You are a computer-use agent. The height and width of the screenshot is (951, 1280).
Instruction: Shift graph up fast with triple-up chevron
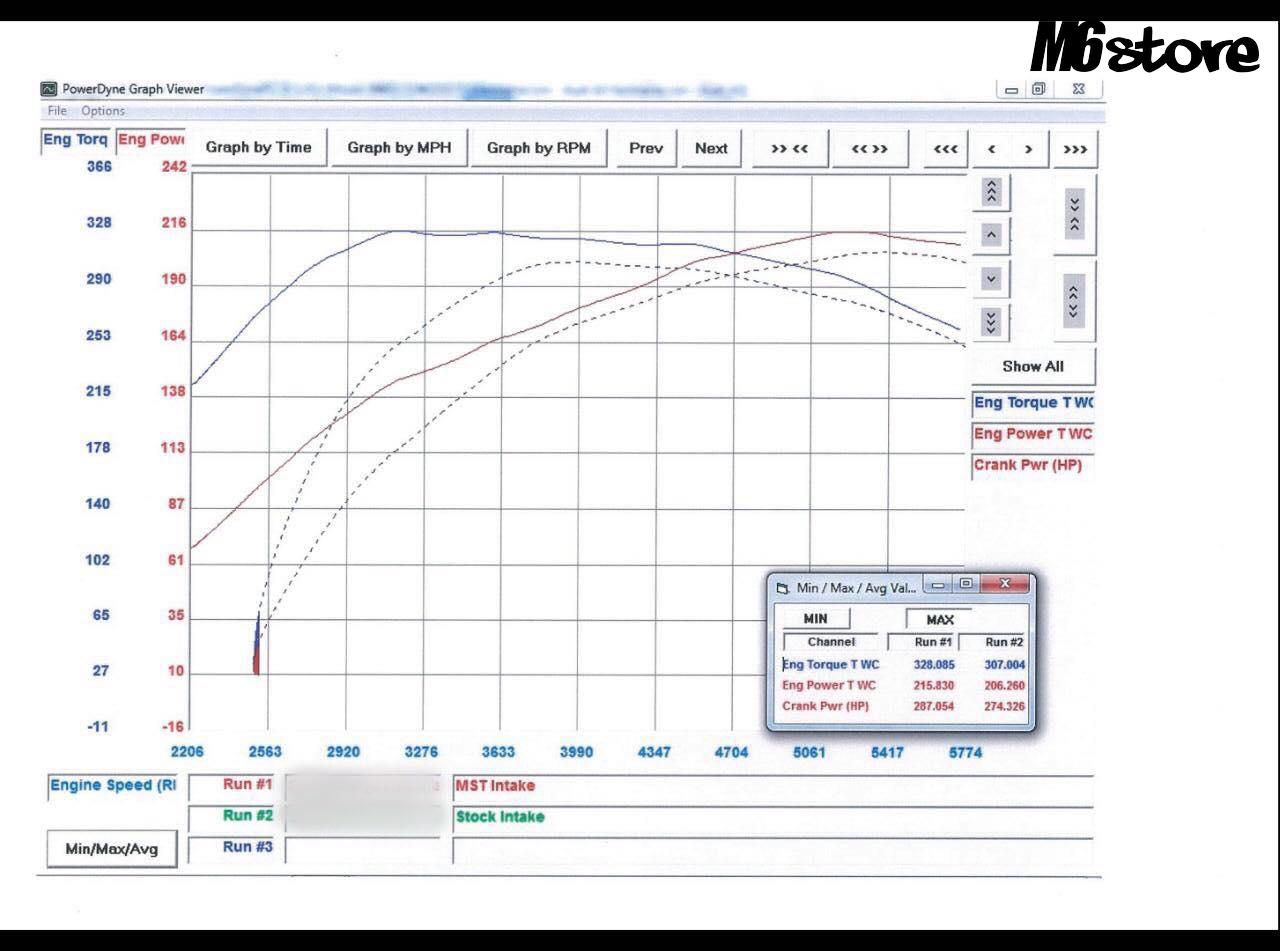(992, 193)
